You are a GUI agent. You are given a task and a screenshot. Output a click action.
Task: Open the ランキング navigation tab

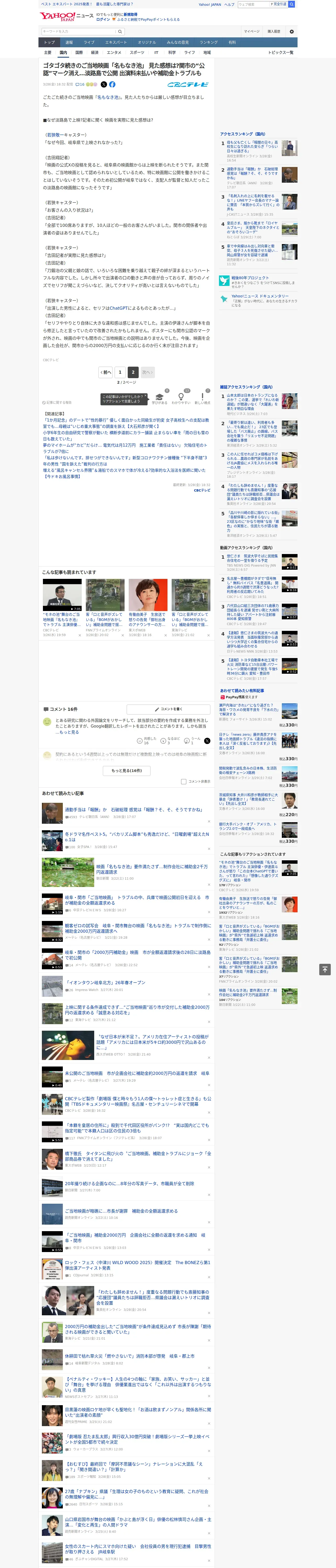[x=209, y=43]
